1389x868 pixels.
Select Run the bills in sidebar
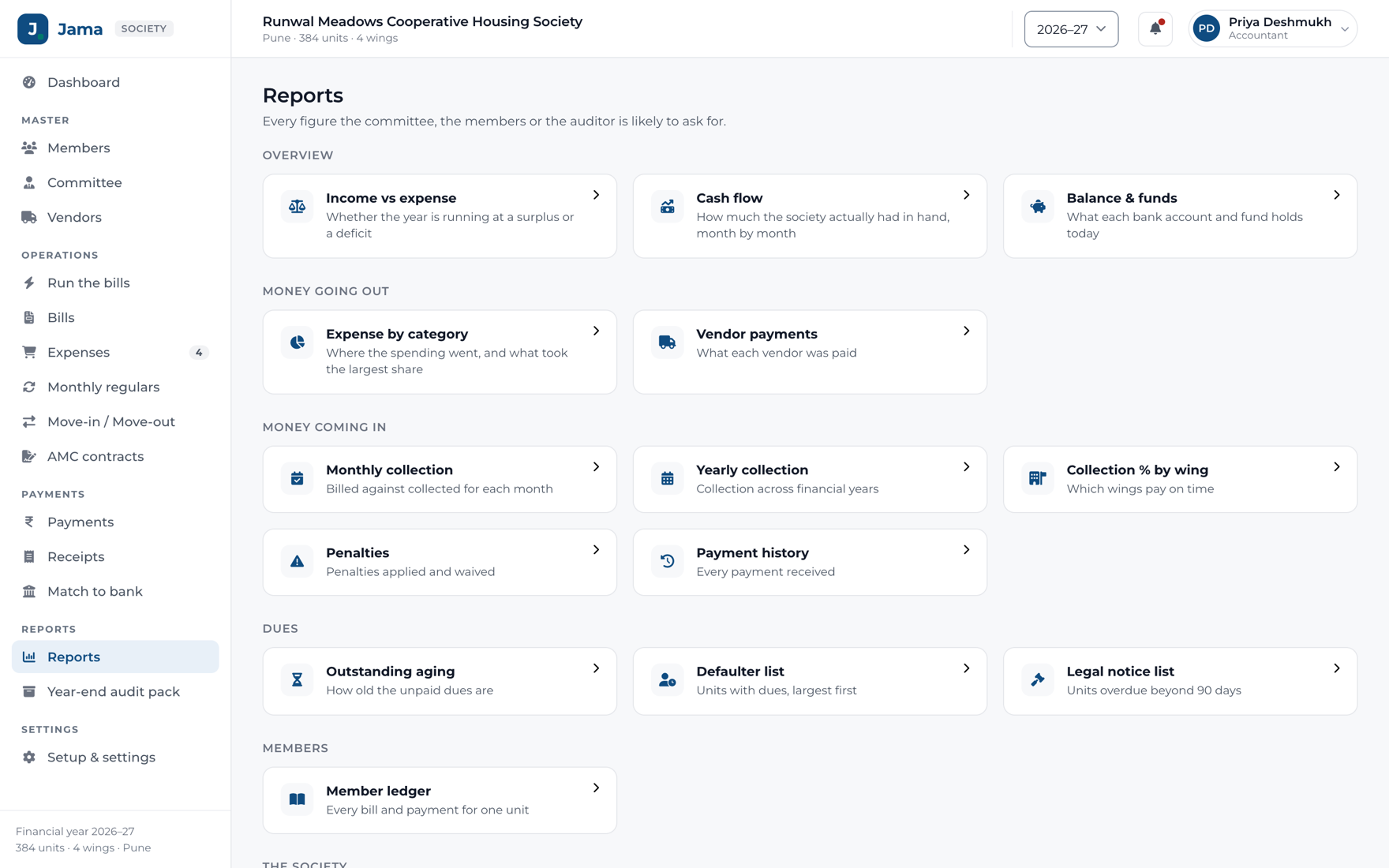pyautogui.click(x=115, y=282)
